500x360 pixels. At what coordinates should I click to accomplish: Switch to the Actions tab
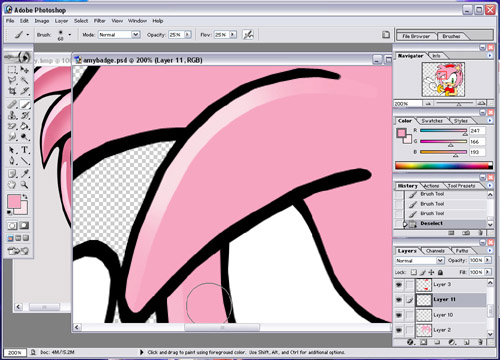pyautogui.click(x=431, y=186)
